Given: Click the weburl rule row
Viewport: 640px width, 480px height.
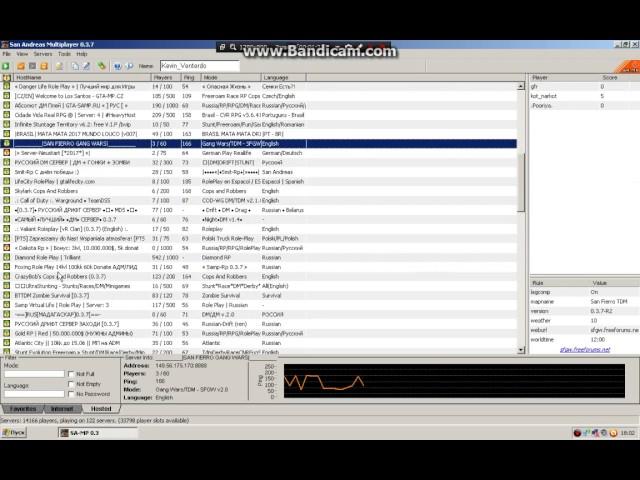Looking at the screenshot, I should point(584,330).
